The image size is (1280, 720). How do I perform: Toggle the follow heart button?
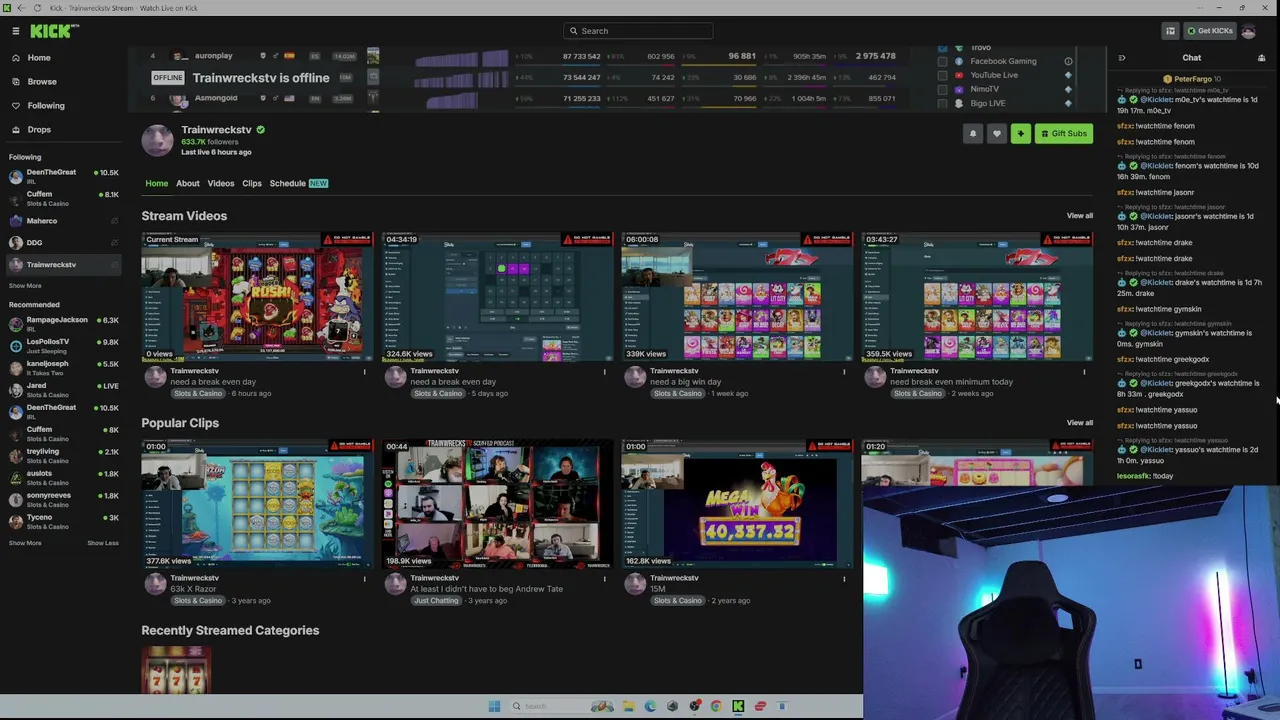tap(996, 134)
